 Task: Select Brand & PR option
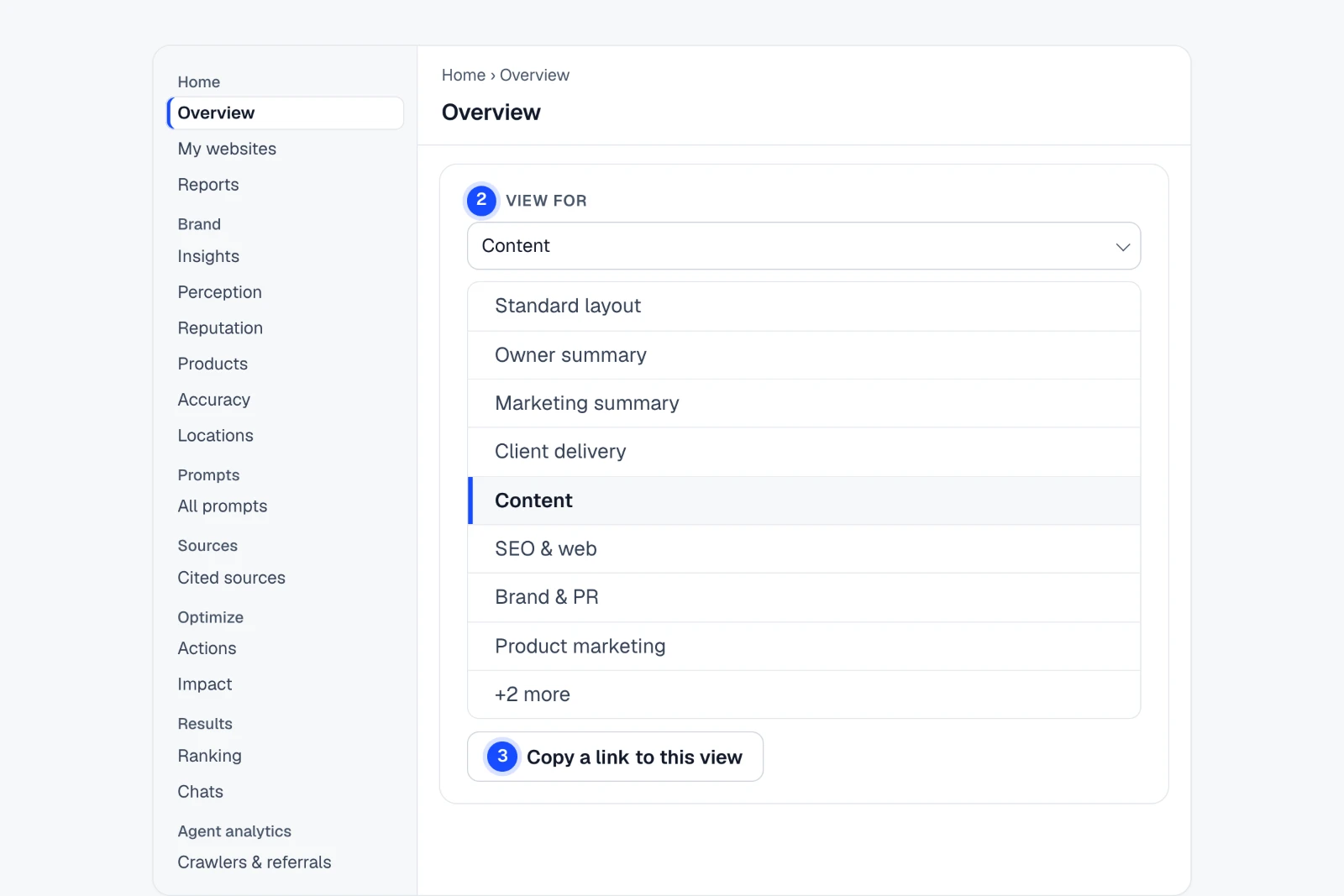pos(804,598)
